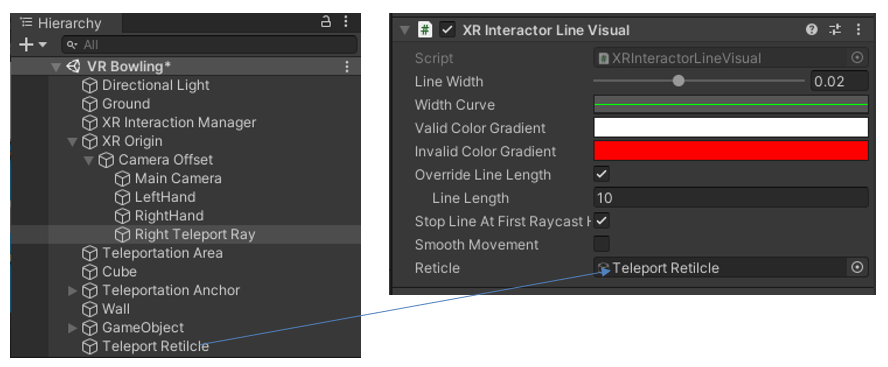This screenshot has height=367, width=888.
Task: Open the Width Curve editor
Action: [x=731, y=104]
